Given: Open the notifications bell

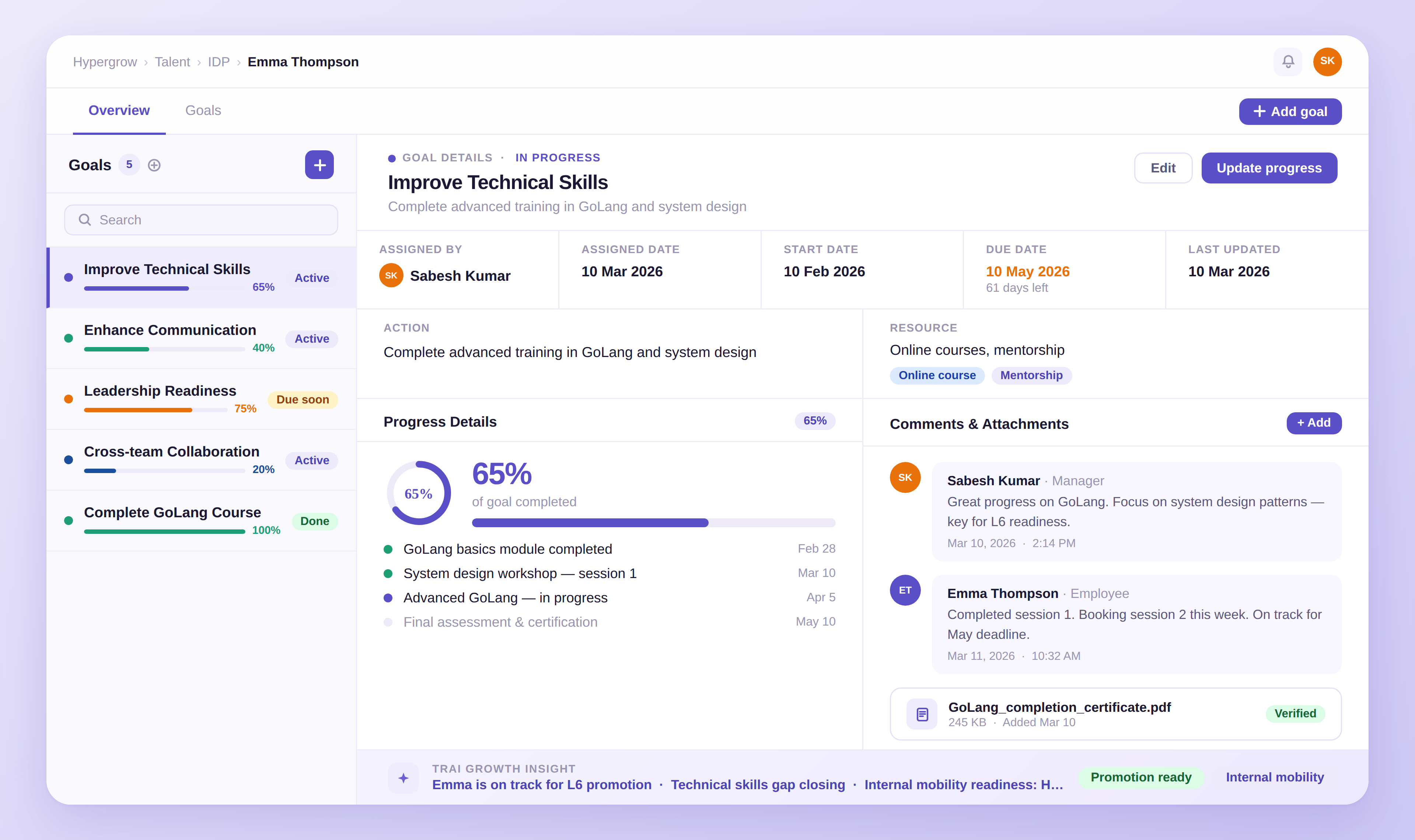Looking at the screenshot, I should 1288,61.
